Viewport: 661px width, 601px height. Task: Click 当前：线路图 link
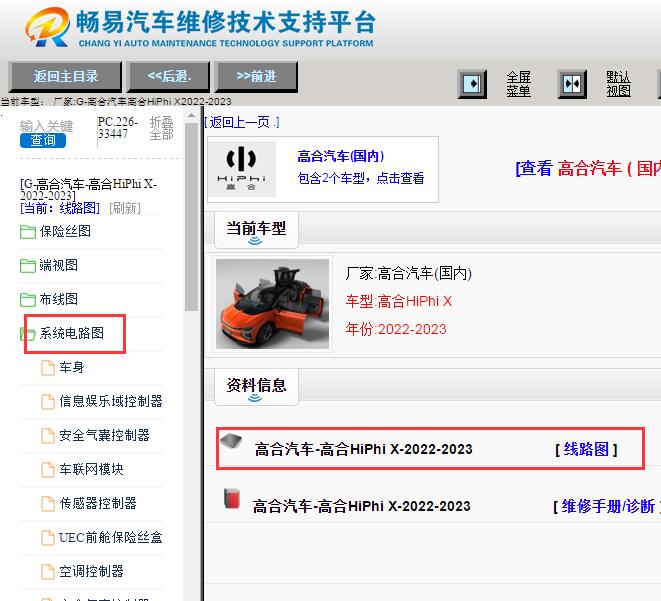(x=60, y=208)
